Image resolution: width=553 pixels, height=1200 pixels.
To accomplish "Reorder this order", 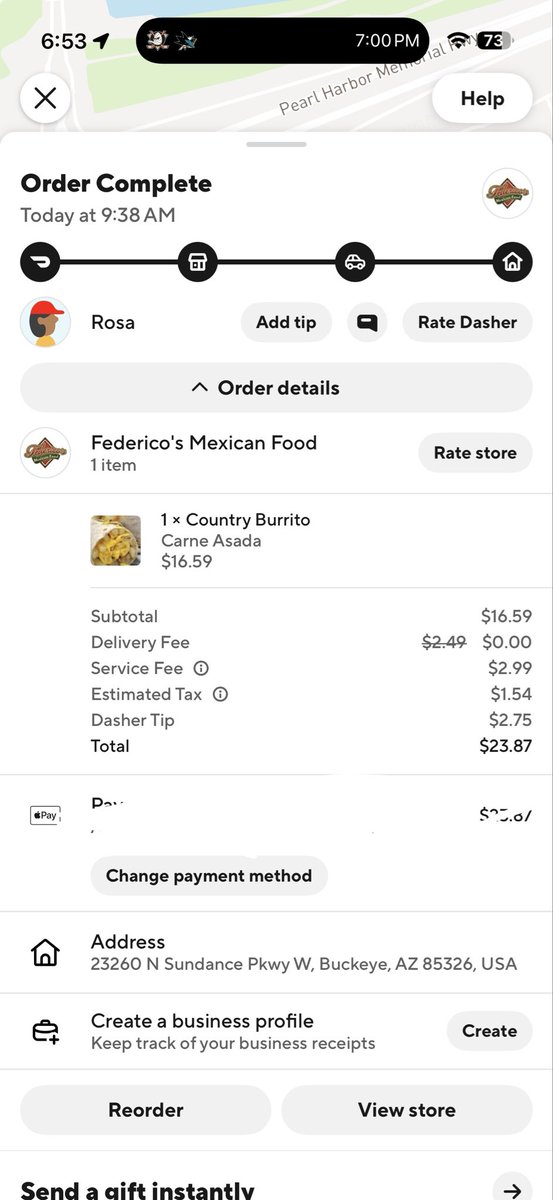I will pyautogui.click(x=146, y=1110).
